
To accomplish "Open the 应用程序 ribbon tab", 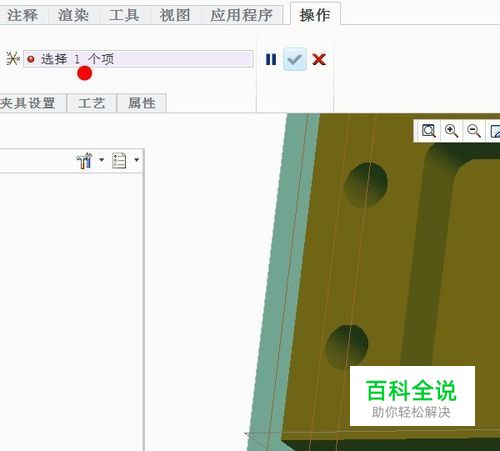I will click(242, 15).
